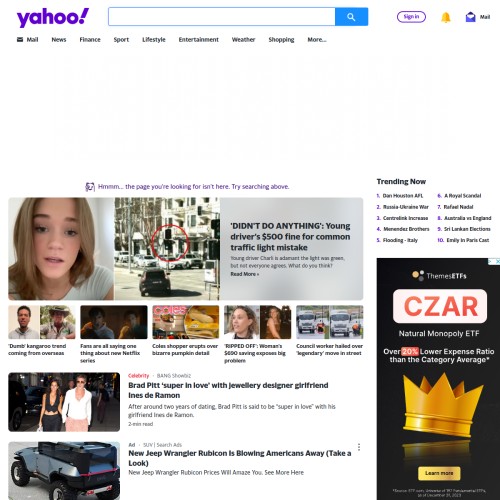This screenshot has height=500, width=500.
Task: Click the search input field
Action: [222, 17]
